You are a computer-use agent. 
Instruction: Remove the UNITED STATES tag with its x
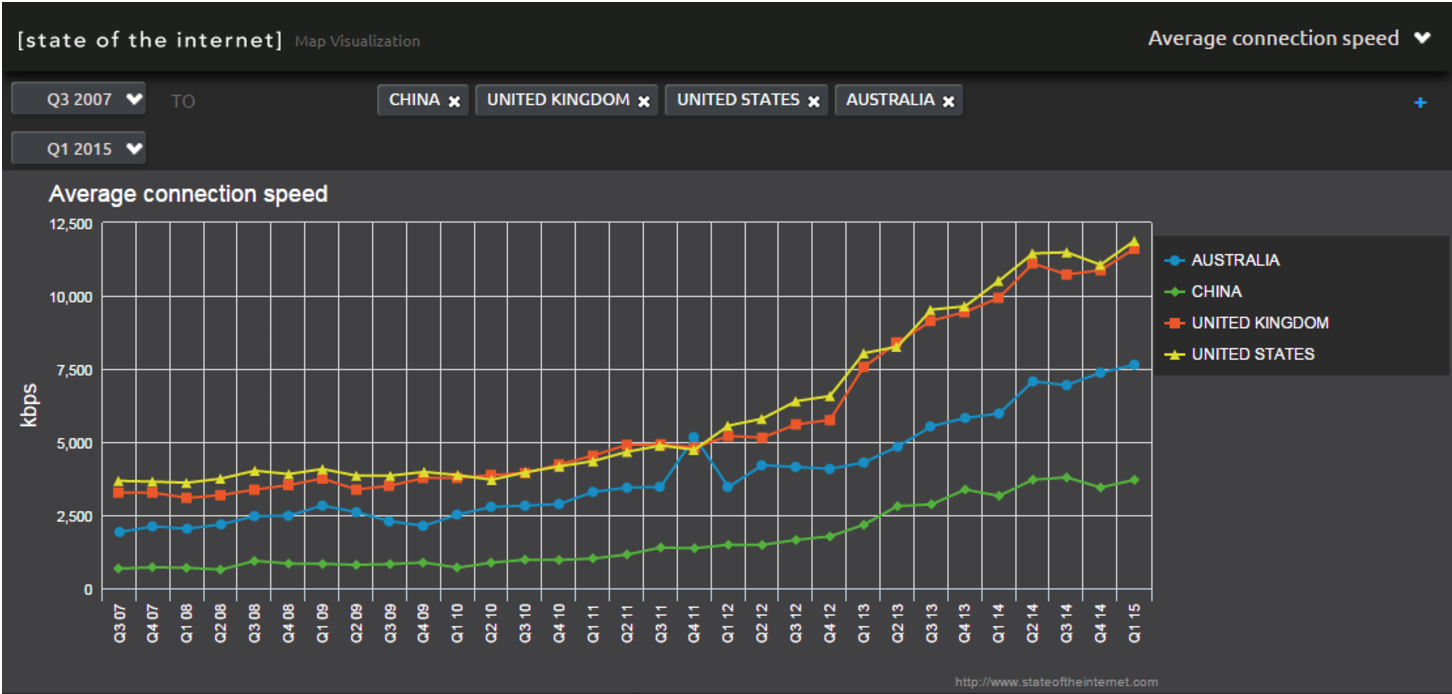(x=814, y=101)
